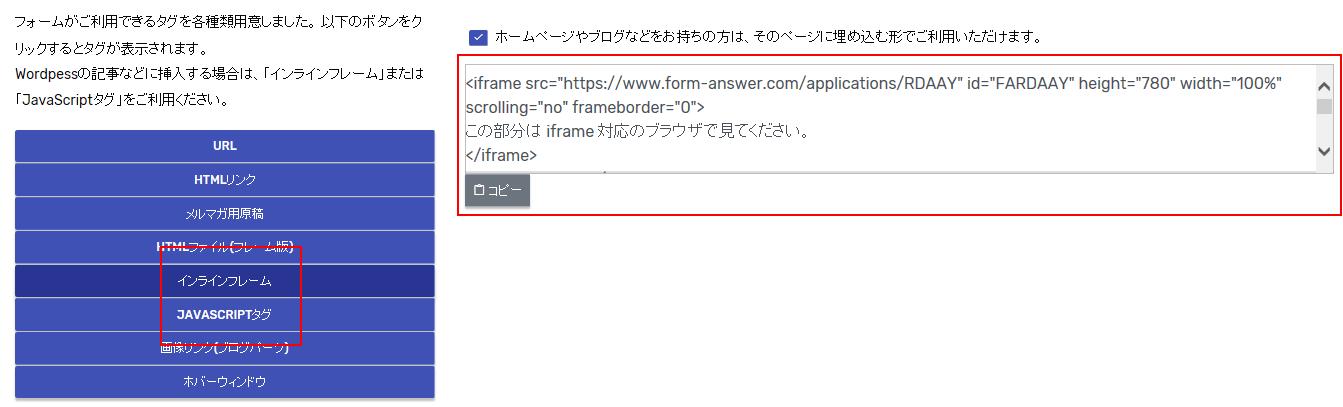
Task: Click the この部分は iframe 対応 line in code
Action: 637,132
